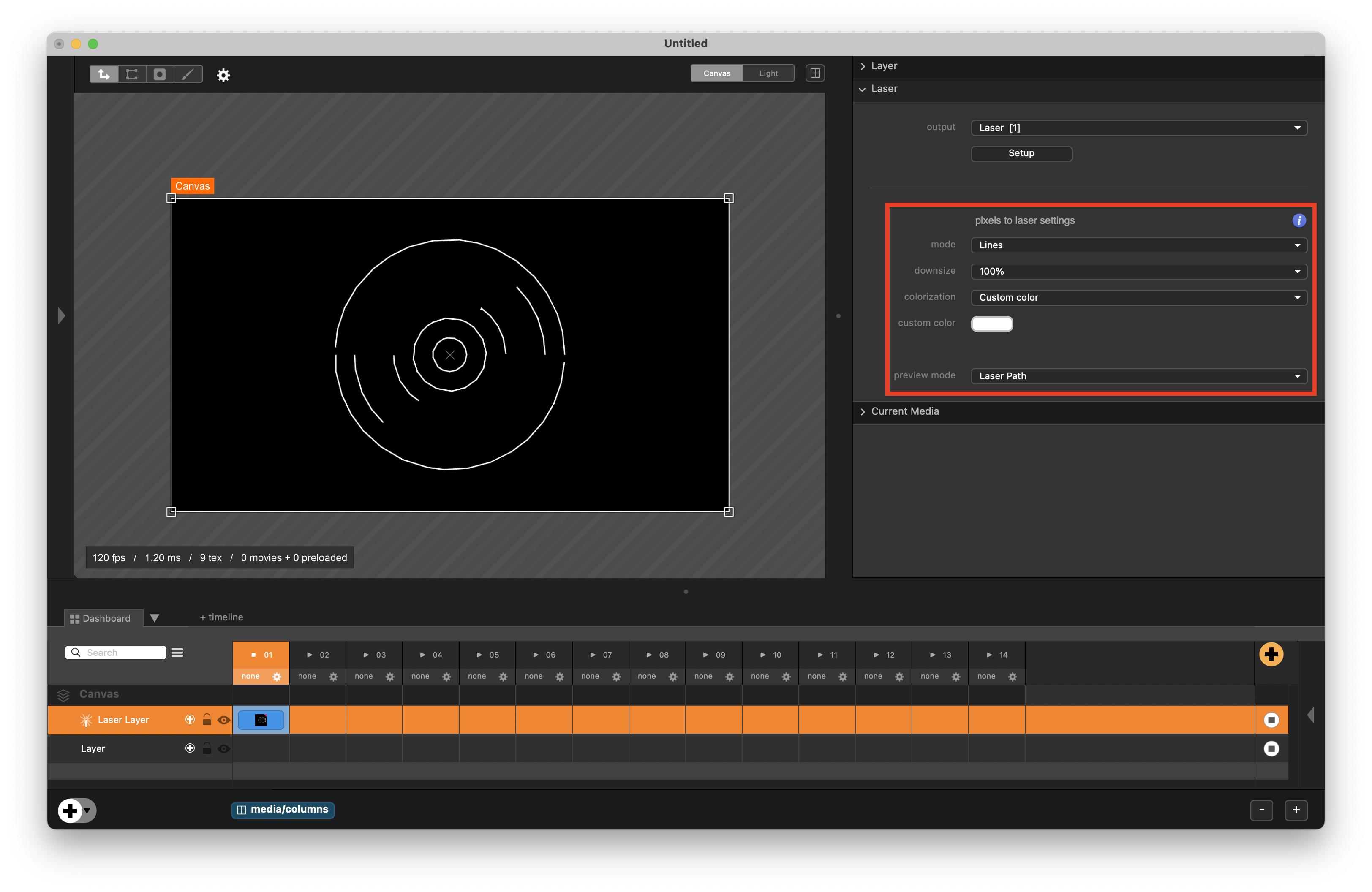Select the brush tool in toolbar
Viewport: 1372px width, 892px height.
coord(188,74)
